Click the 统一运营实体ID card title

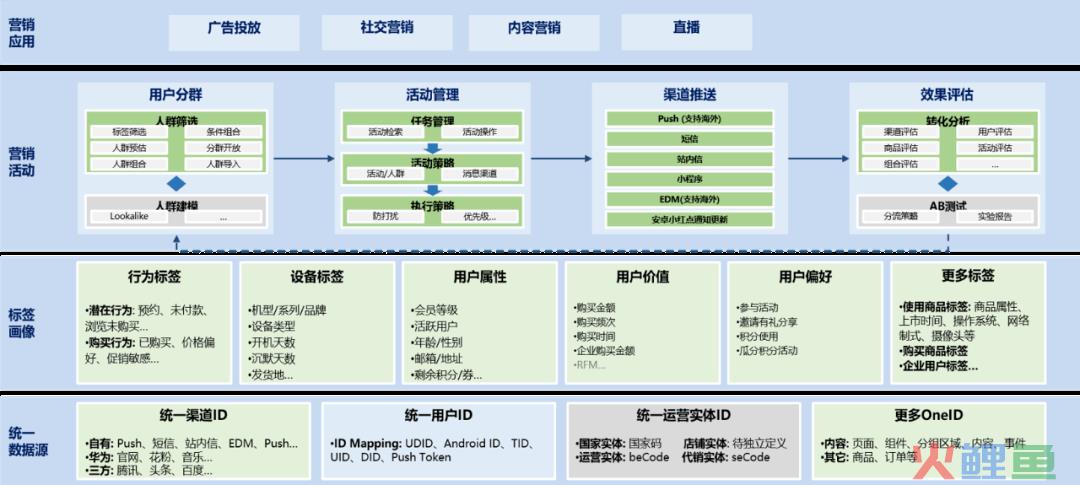click(683, 415)
